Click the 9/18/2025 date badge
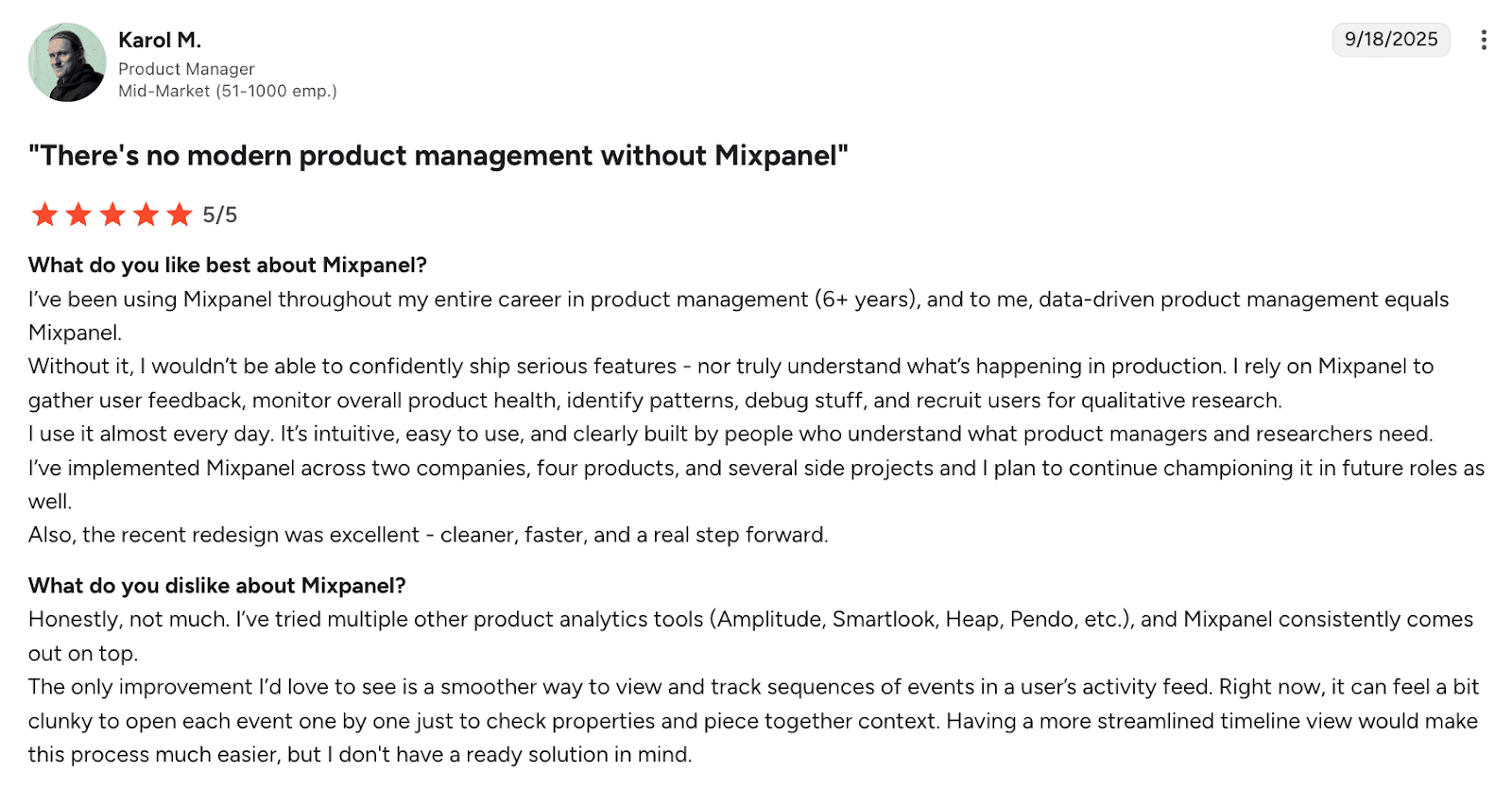This screenshot has width=1512, height=789. 1390,40
